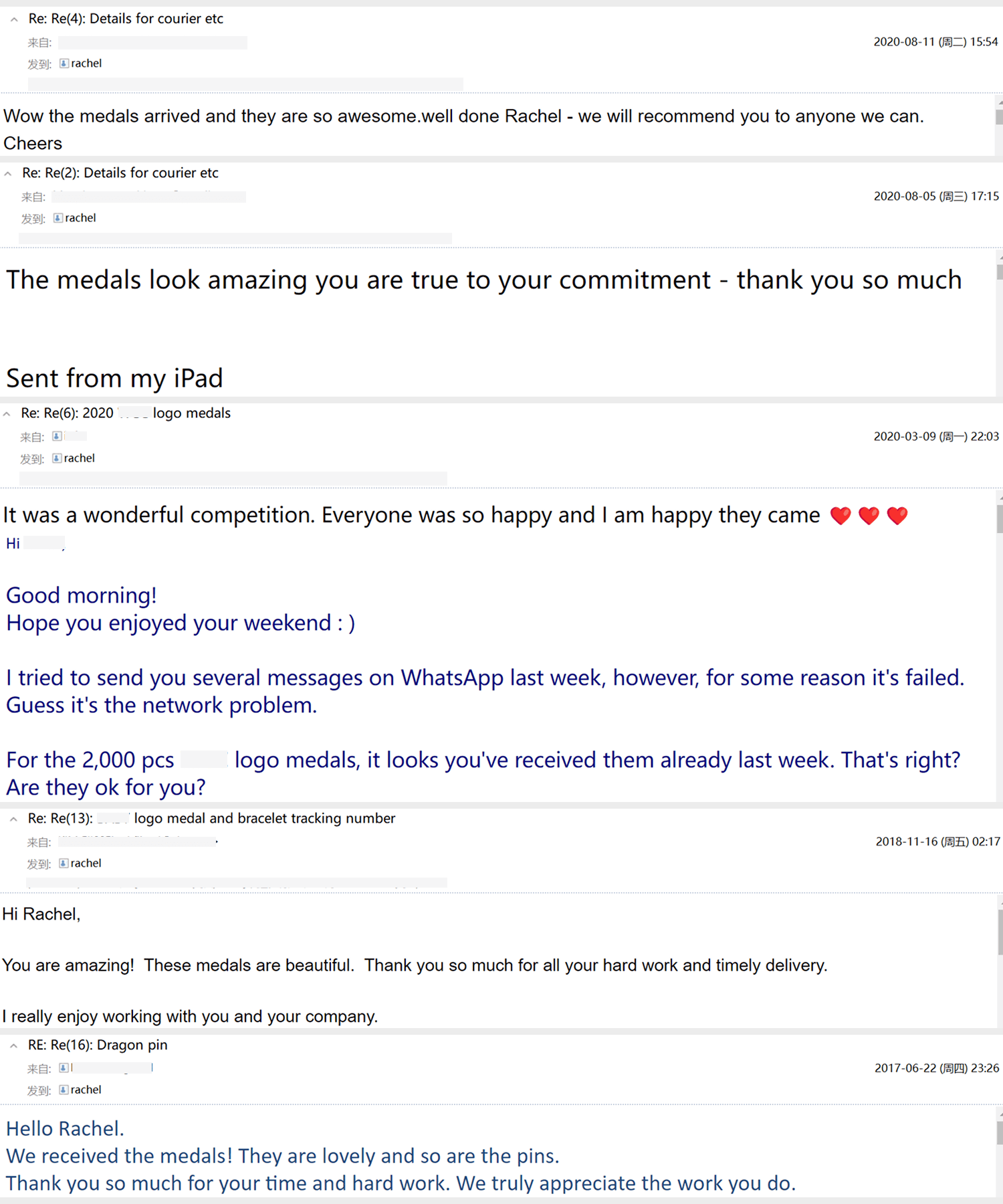
Task: Collapse the "RE: Re(16): Dragon pin" header
Action: (x=13, y=1045)
